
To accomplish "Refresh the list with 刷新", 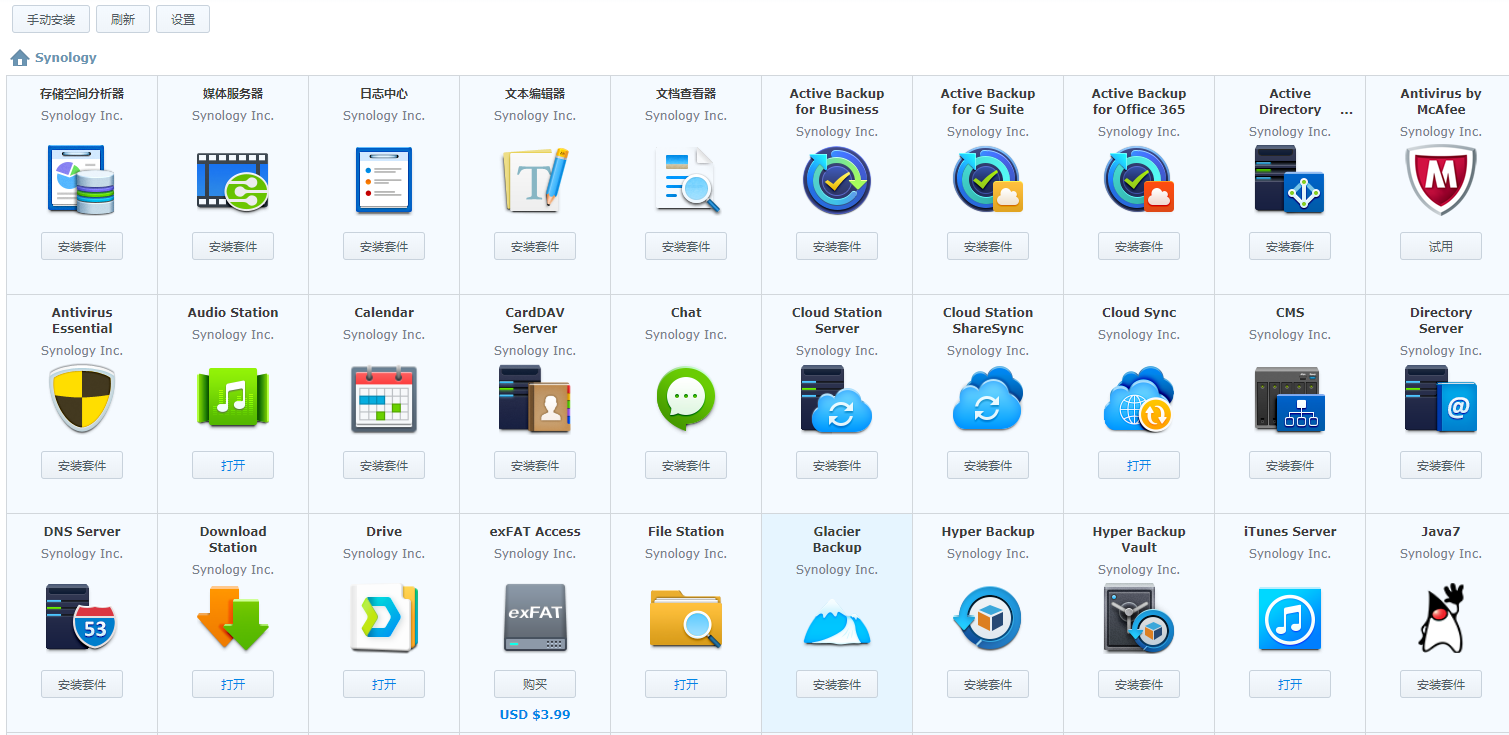I will tap(123, 20).
